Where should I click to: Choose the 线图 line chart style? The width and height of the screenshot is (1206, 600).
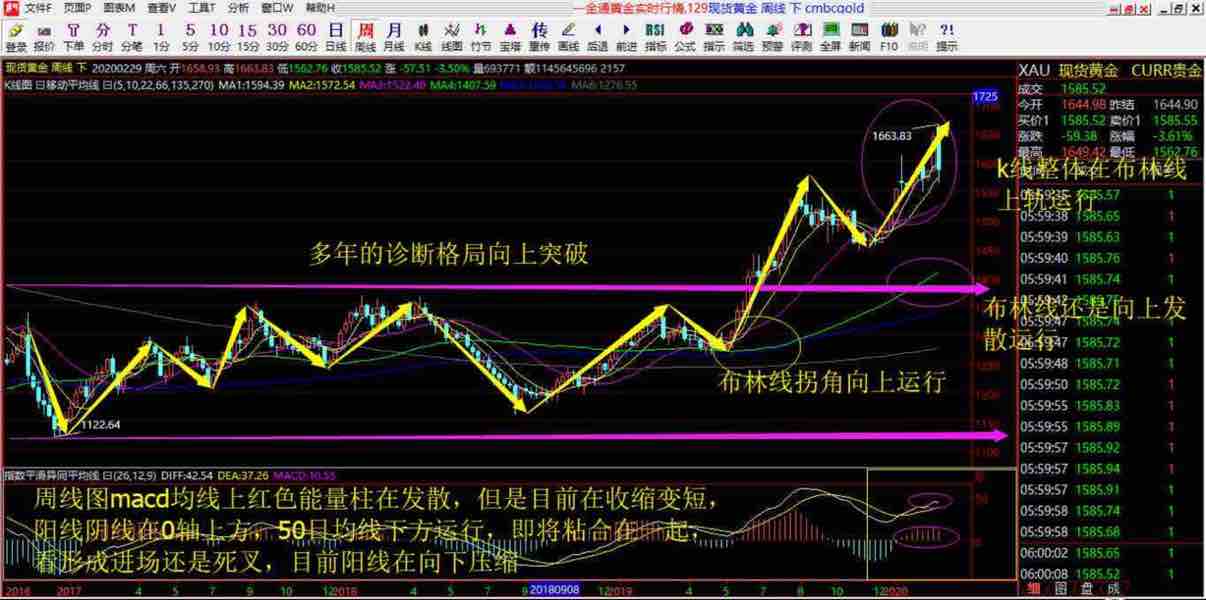tap(452, 37)
